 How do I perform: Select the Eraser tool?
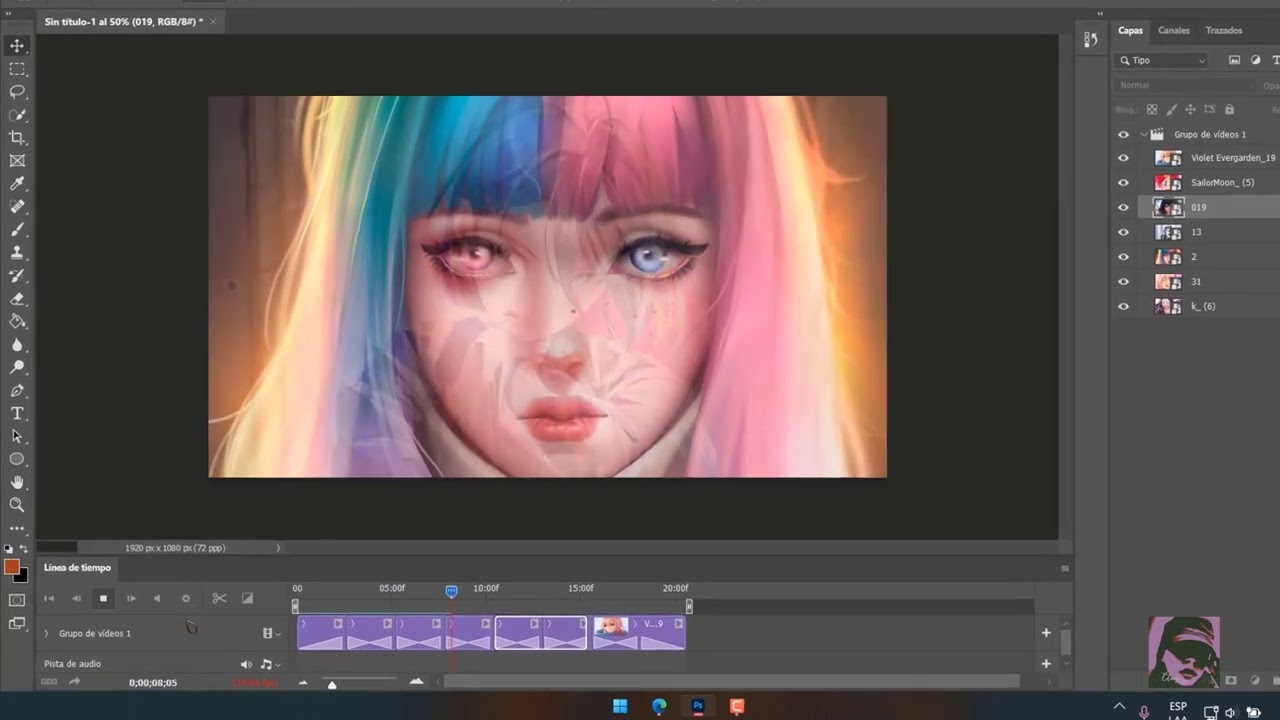tap(17, 299)
